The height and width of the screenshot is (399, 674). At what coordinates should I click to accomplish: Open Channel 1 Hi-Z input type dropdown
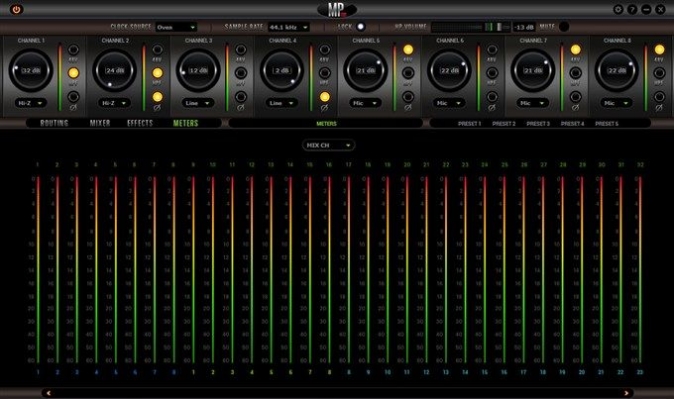click(x=31, y=103)
